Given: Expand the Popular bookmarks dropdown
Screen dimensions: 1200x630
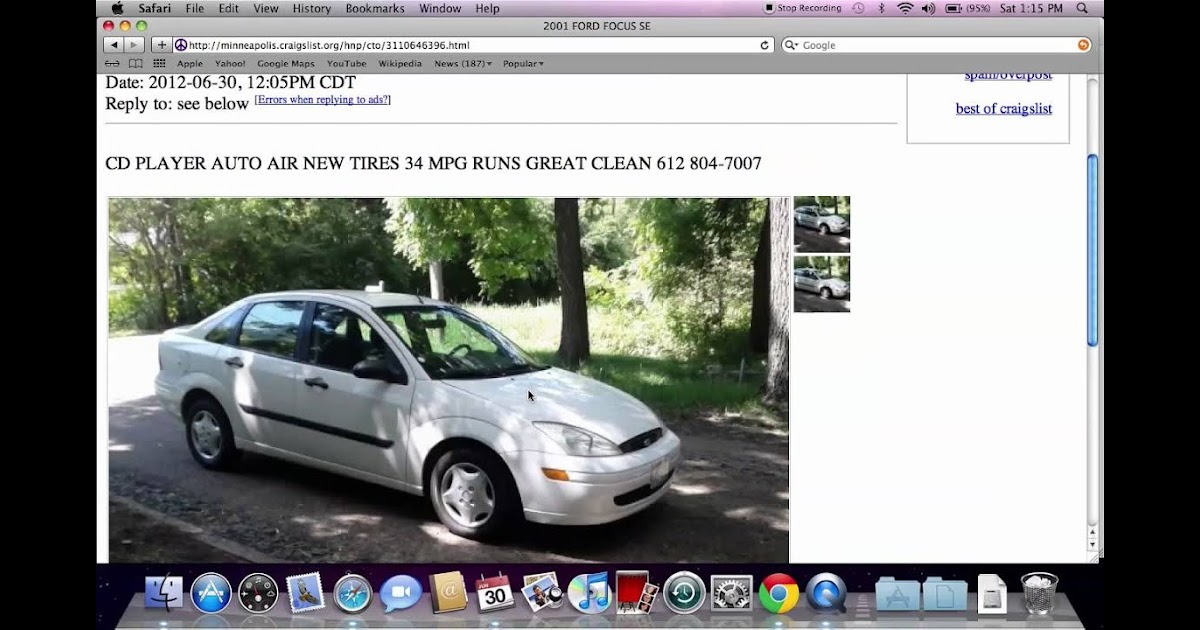Looking at the screenshot, I should coord(523,63).
